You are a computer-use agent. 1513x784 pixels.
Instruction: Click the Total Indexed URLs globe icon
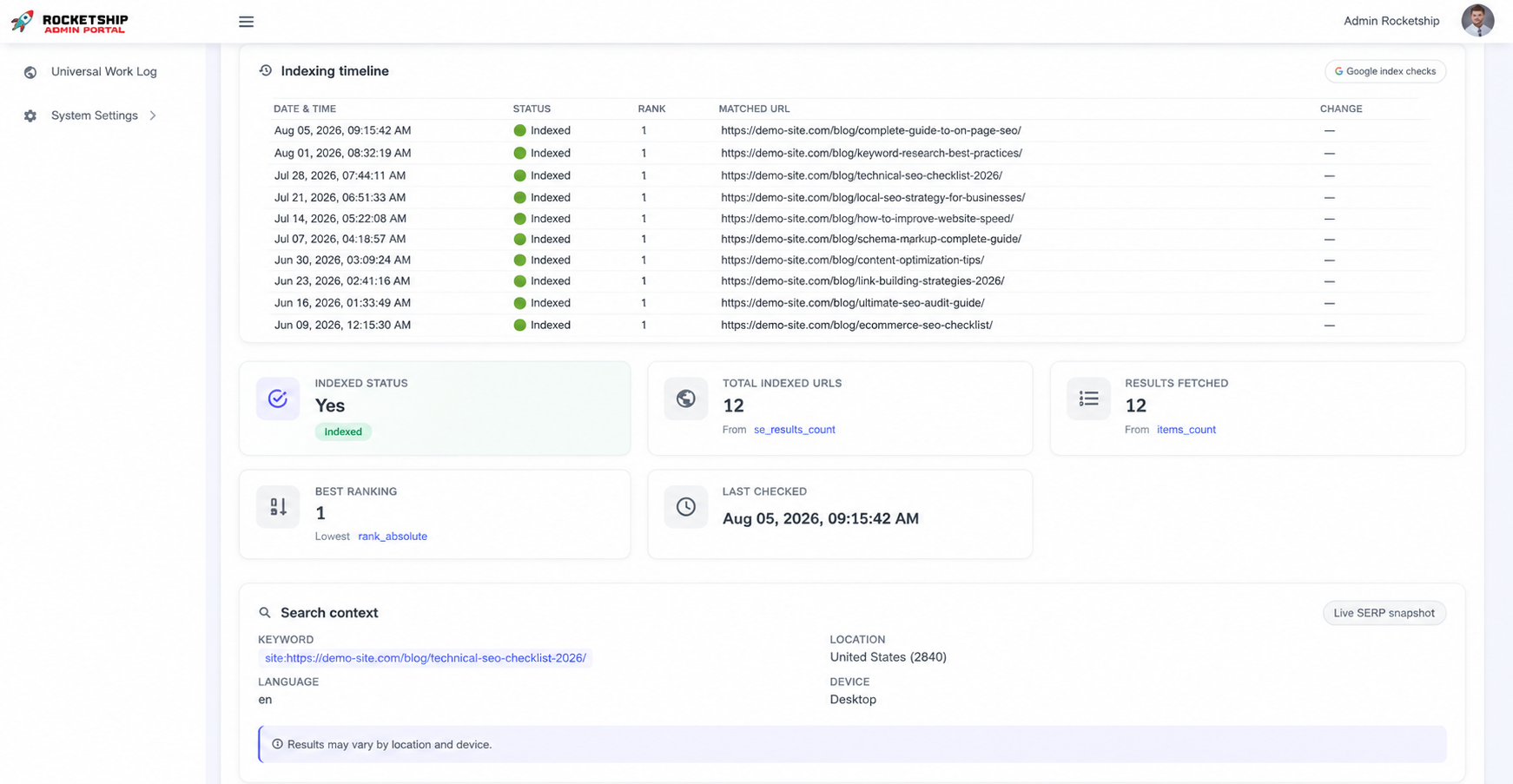[x=686, y=399]
